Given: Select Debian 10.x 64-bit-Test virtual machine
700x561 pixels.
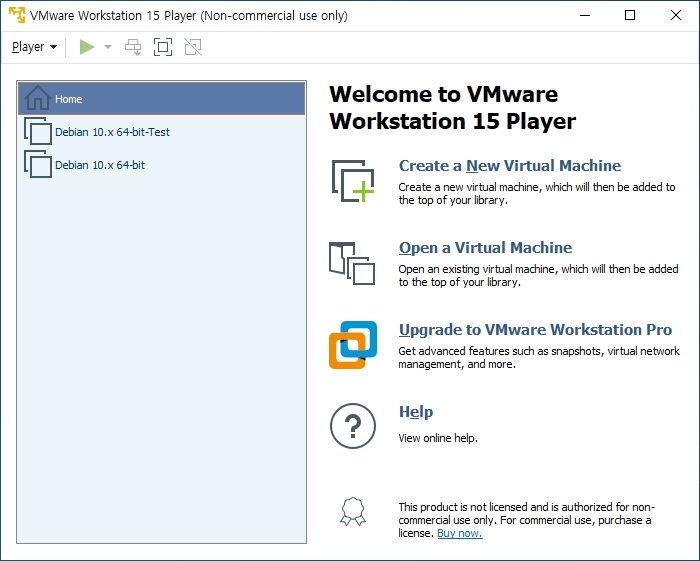Looking at the screenshot, I should click(x=162, y=132).
